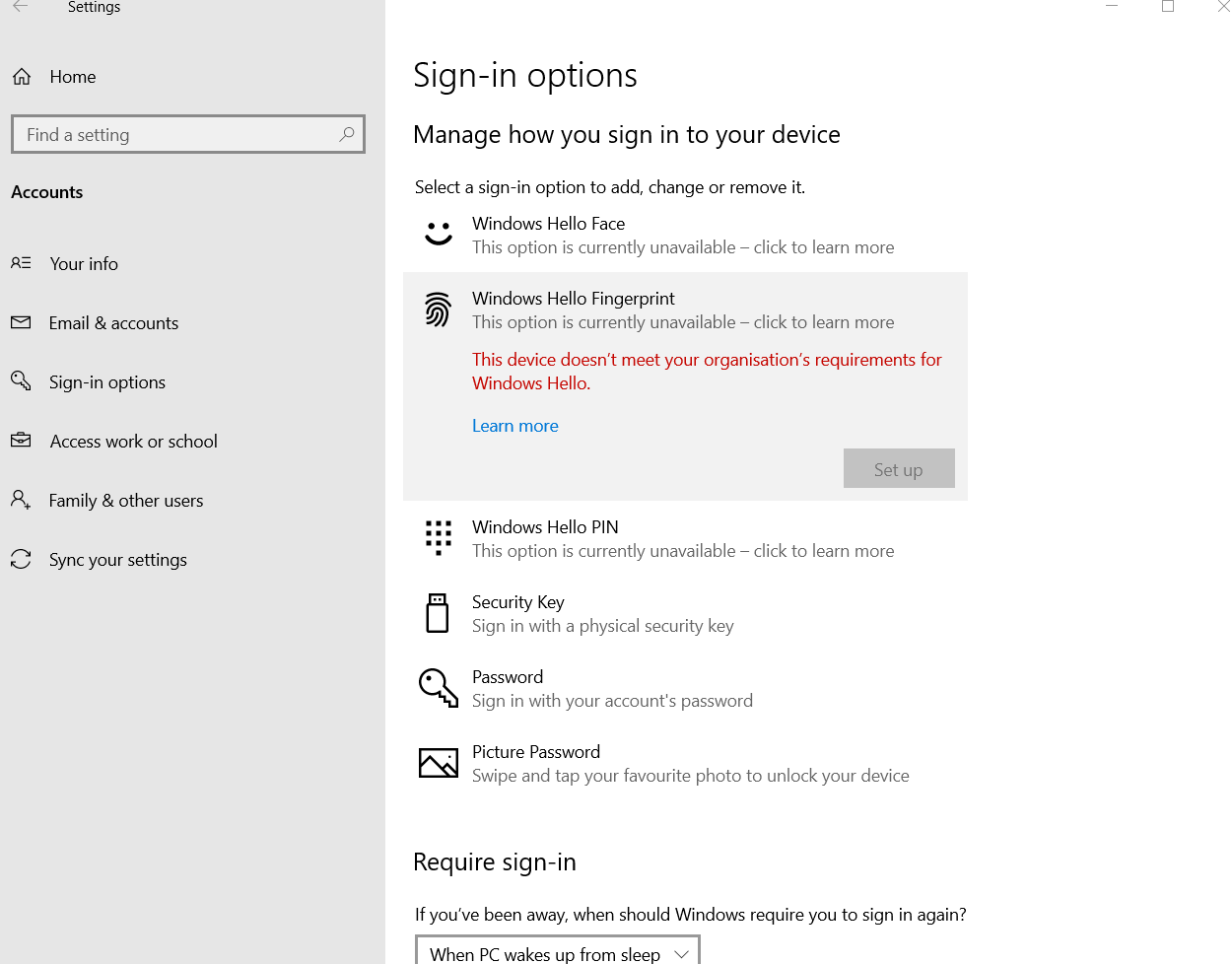Select Sign-in options in the sidebar
Screen dimensions: 1232x964
pyautogui.click(x=107, y=382)
